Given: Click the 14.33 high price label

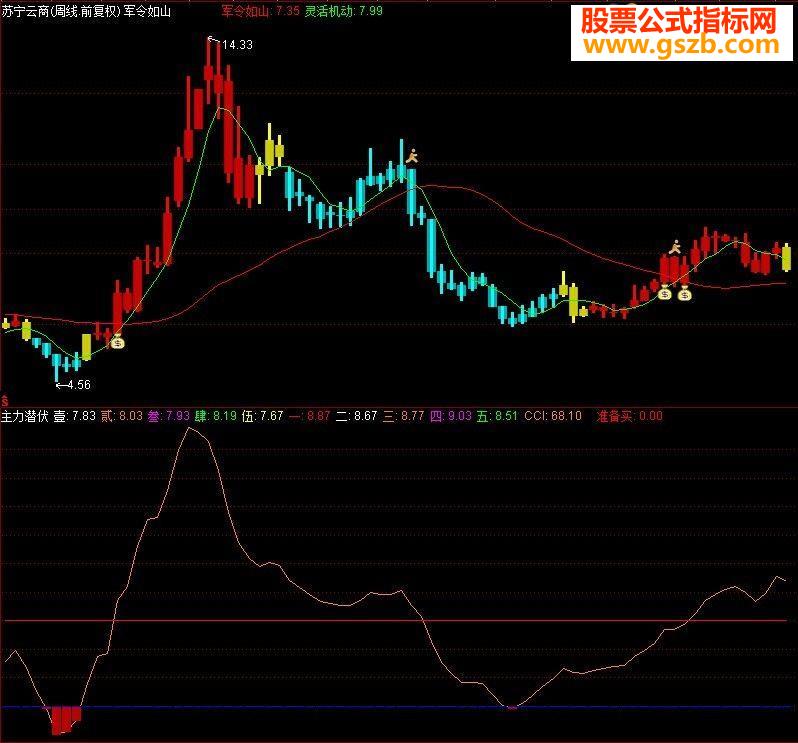Looking at the screenshot, I should pyautogui.click(x=238, y=45).
